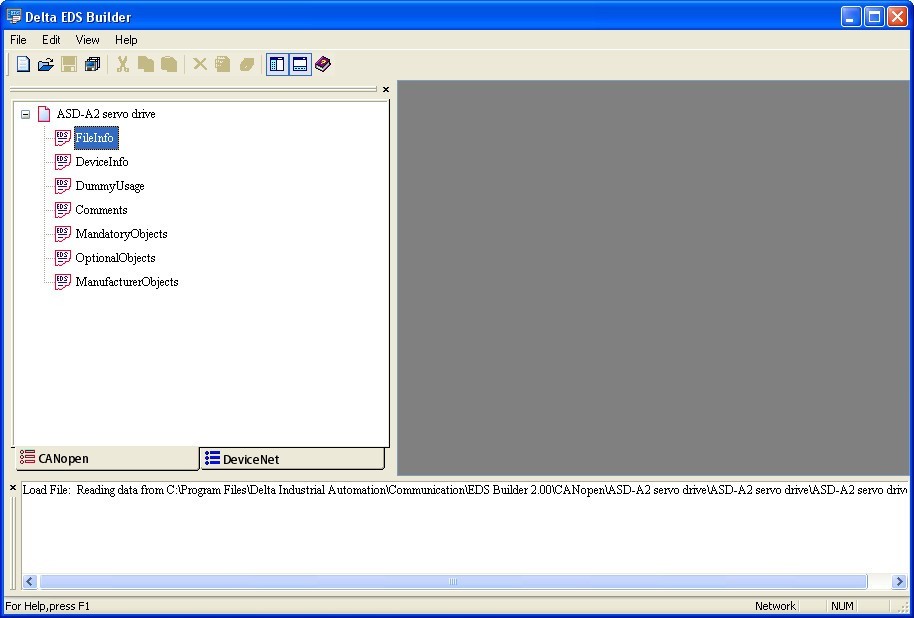
Task: Click the horizontal scrollbar thumb in output panel
Action: click(x=453, y=581)
